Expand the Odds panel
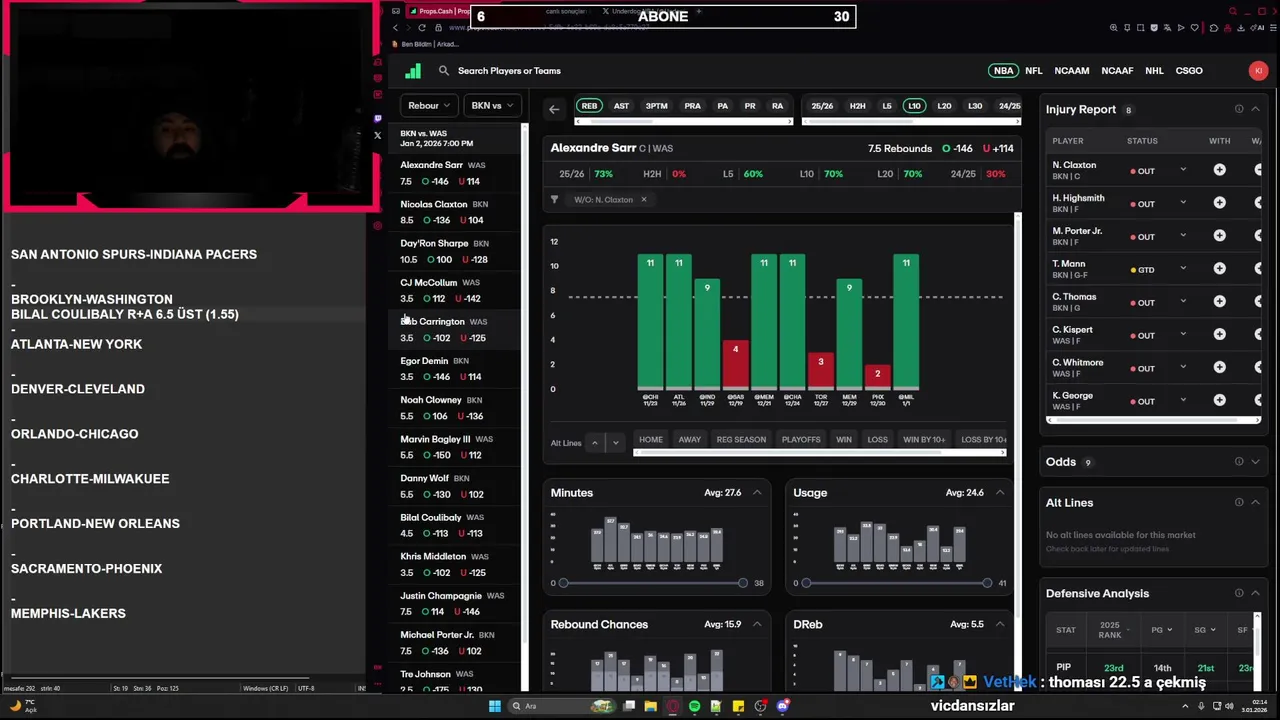 [1256, 461]
